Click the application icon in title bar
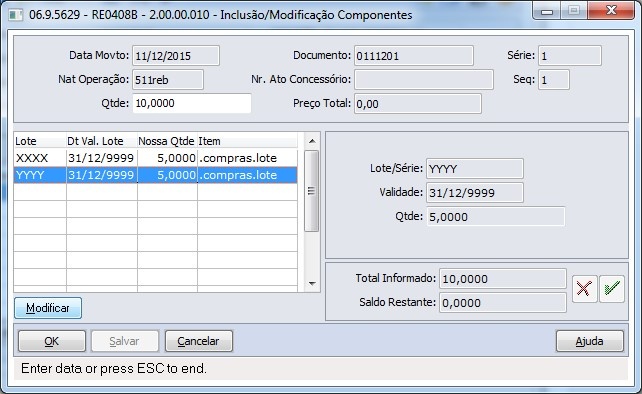This screenshot has height=394, width=642. pyautogui.click(x=16, y=15)
